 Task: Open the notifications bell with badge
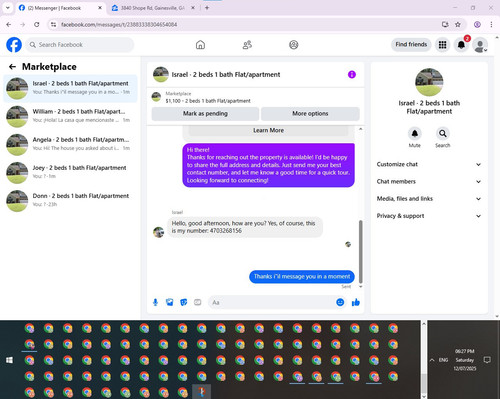461,45
